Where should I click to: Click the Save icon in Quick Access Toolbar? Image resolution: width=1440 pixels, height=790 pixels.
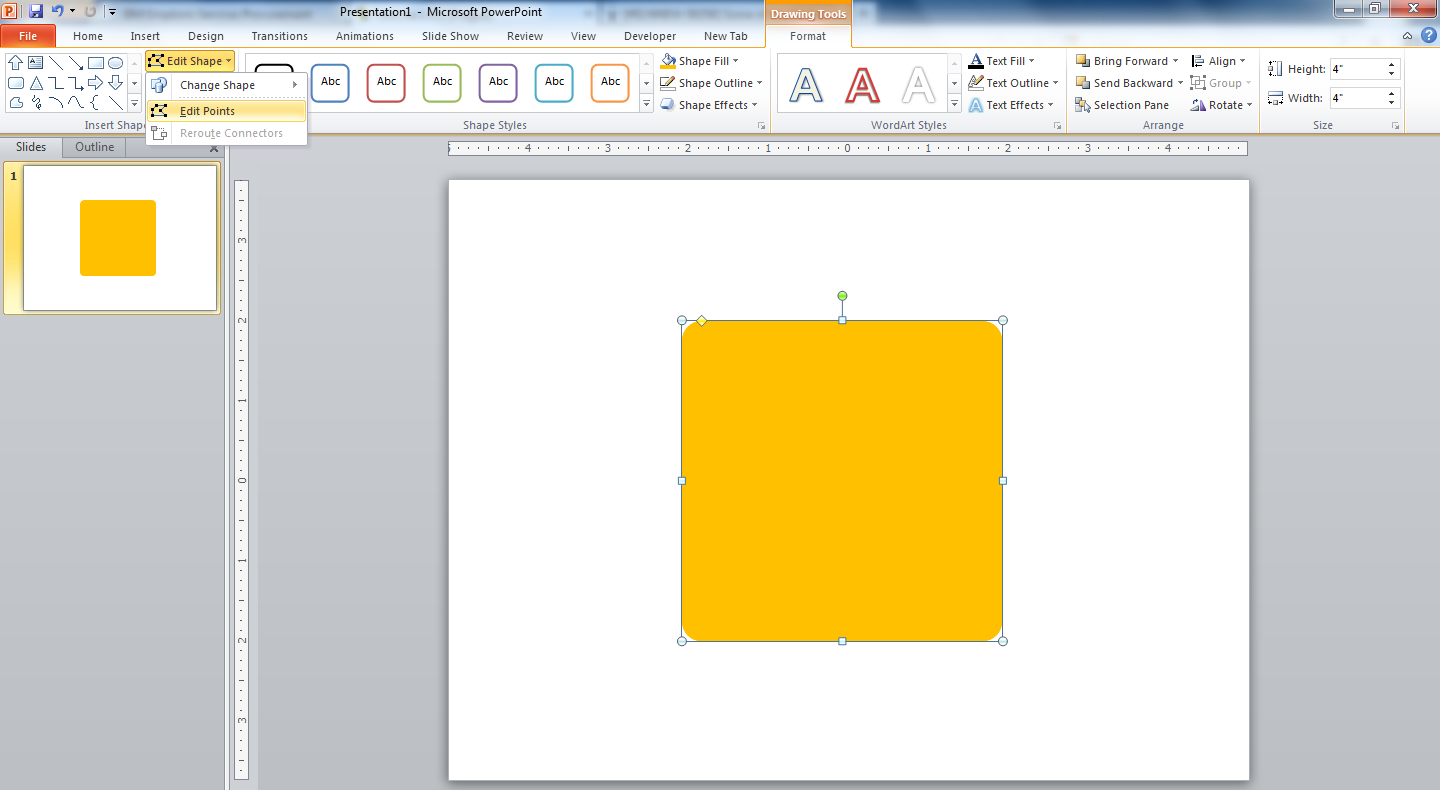(x=36, y=12)
